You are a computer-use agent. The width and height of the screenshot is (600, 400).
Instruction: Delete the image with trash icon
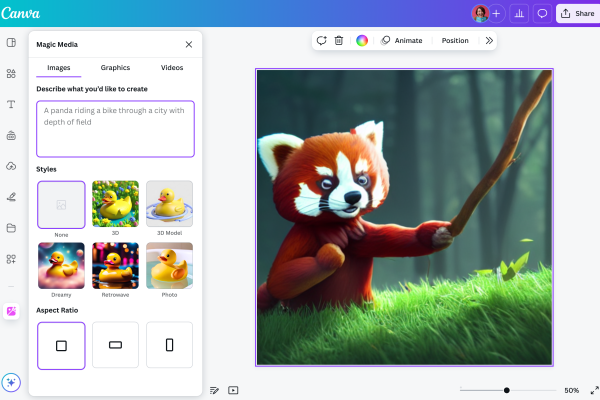coord(339,41)
